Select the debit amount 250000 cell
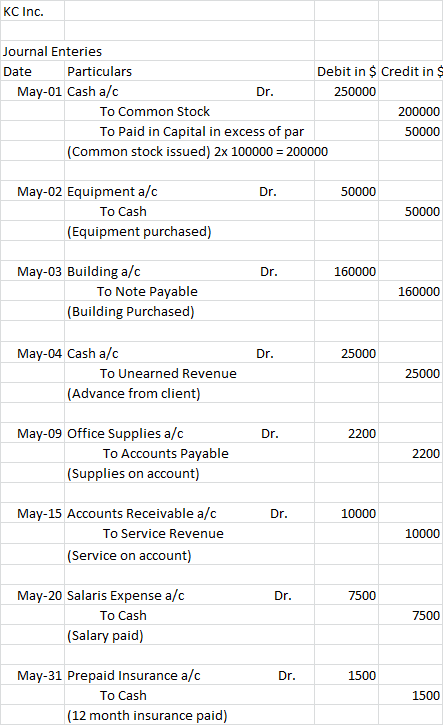This screenshot has width=443, height=725. click(346, 91)
